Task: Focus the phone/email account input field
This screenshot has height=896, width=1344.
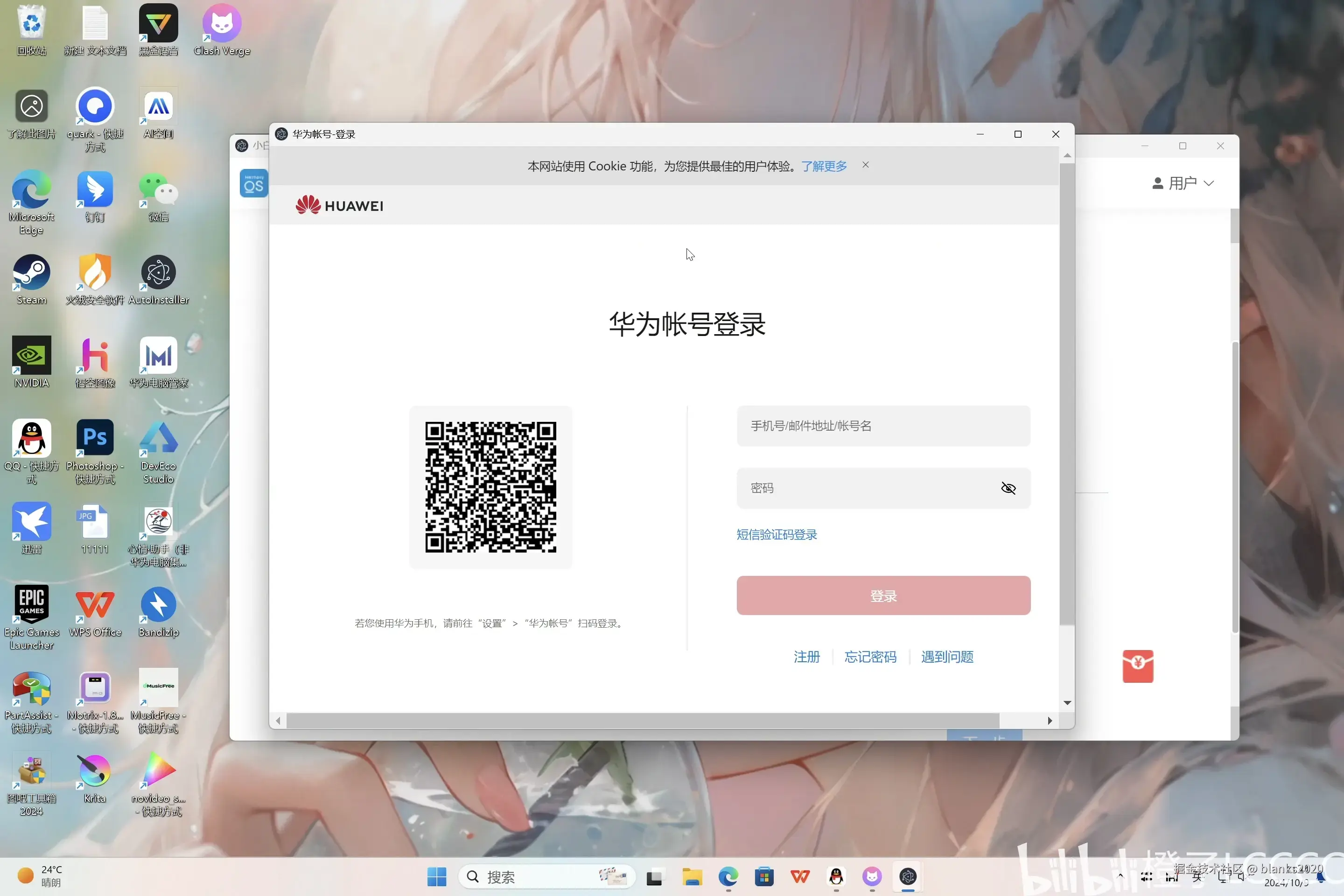Action: coord(883,426)
